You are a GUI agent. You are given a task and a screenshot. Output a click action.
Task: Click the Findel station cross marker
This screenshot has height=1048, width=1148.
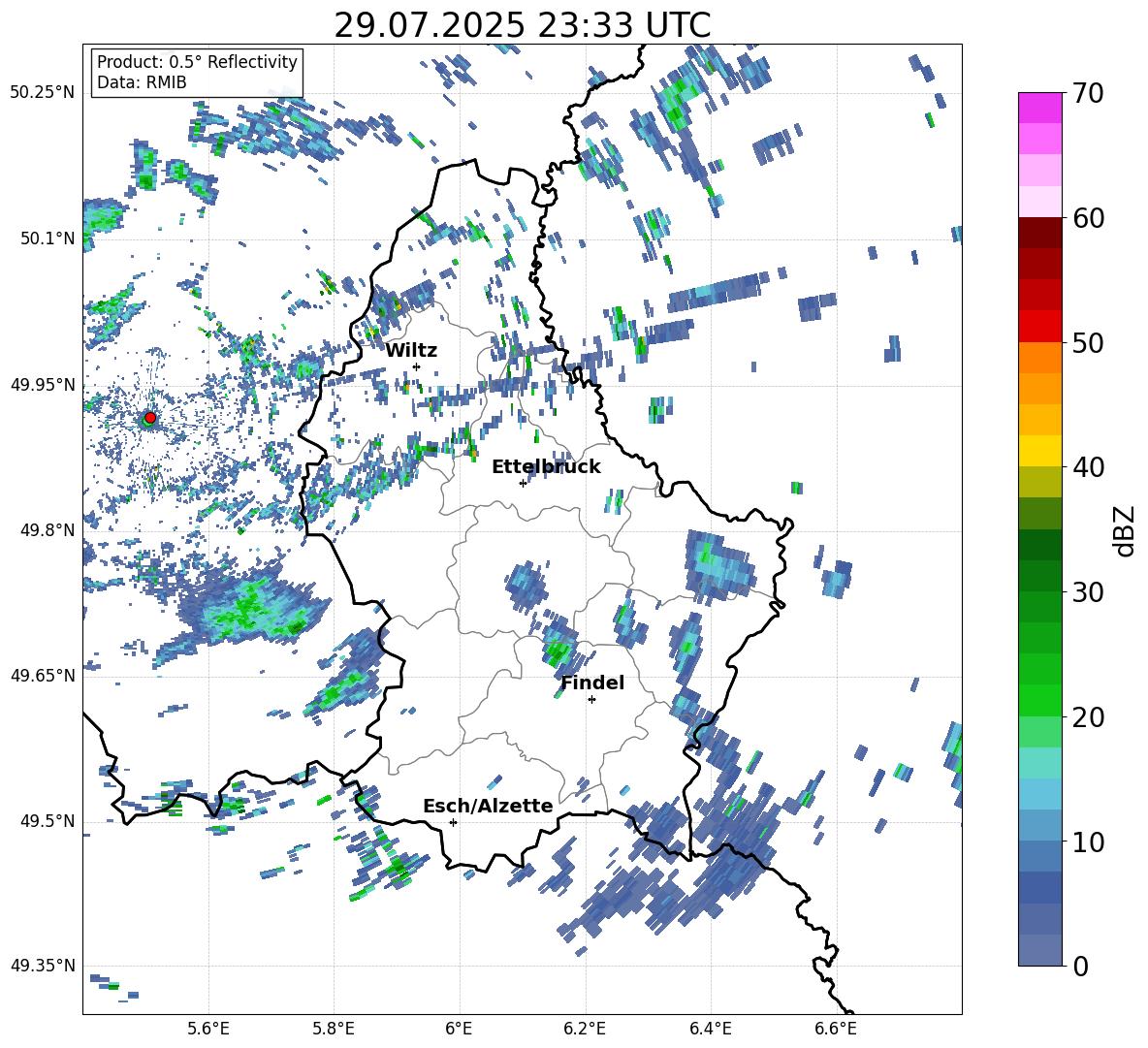[591, 700]
